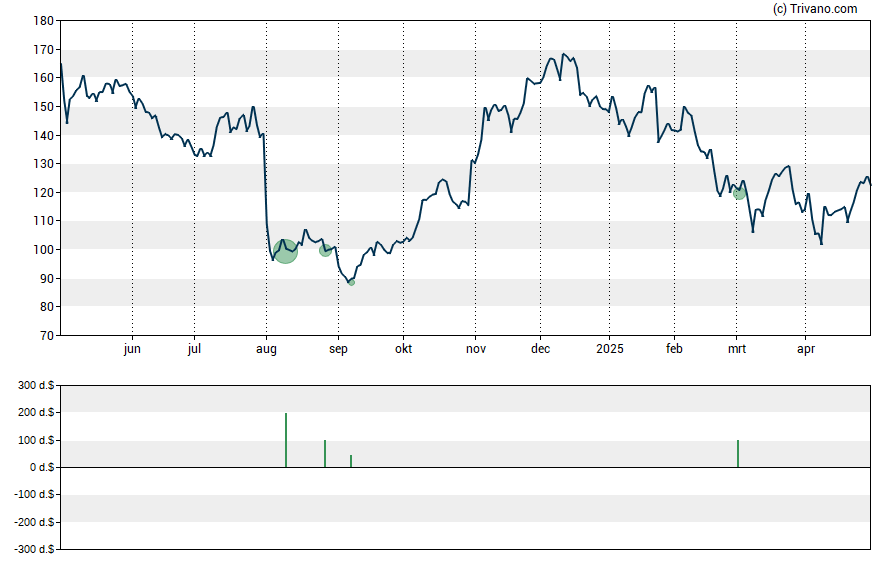Click the 'mrt' month label
The height and width of the screenshot is (565, 888).
point(736,349)
